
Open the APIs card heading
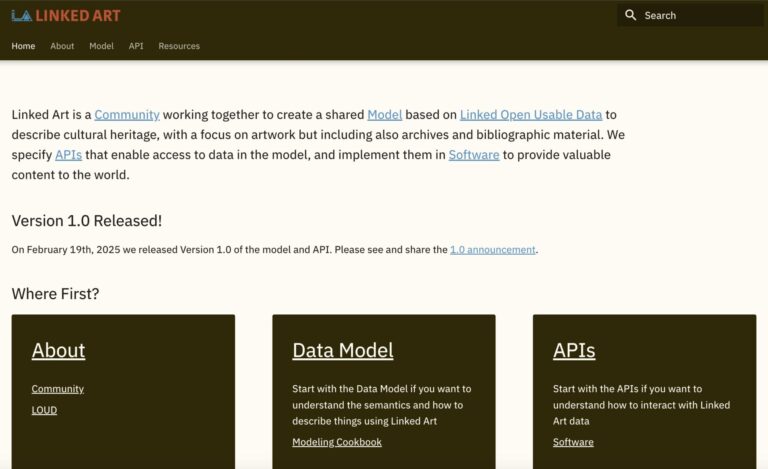pyautogui.click(x=574, y=351)
